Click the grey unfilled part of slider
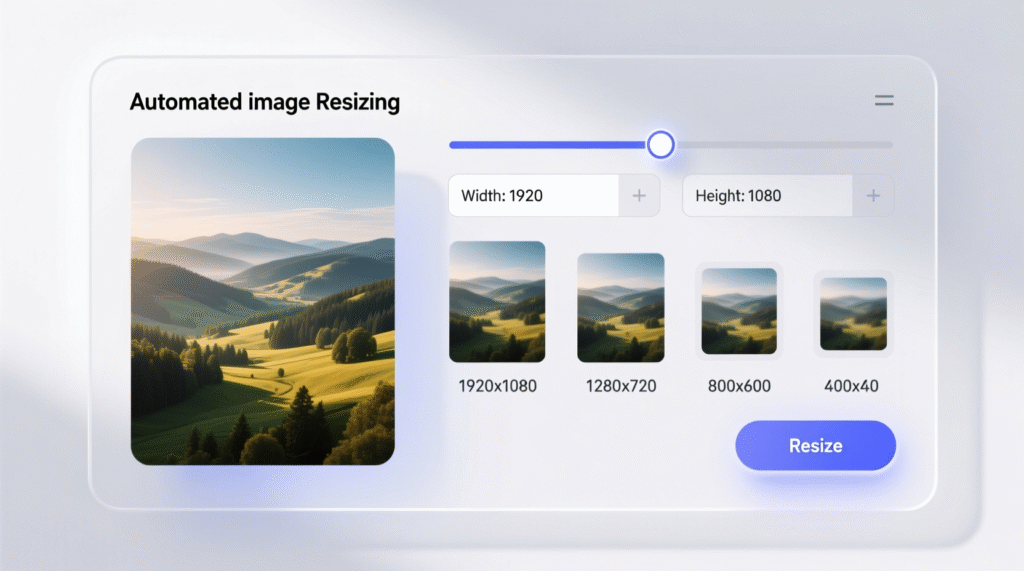Screen dimensions: 1024x571 click(784, 145)
